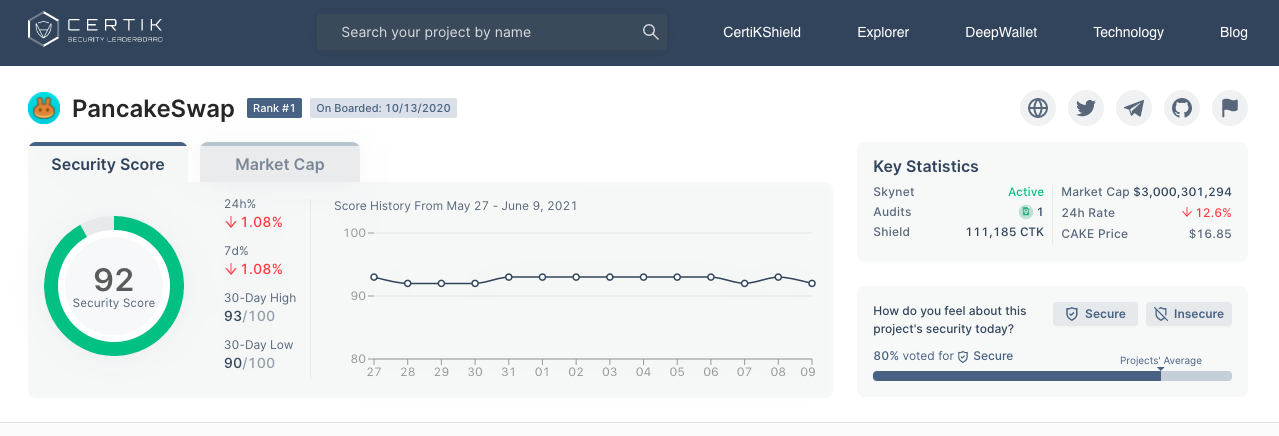This screenshot has width=1279, height=436.
Task: Open DeepWallet from the top navigation
Action: point(1001,32)
